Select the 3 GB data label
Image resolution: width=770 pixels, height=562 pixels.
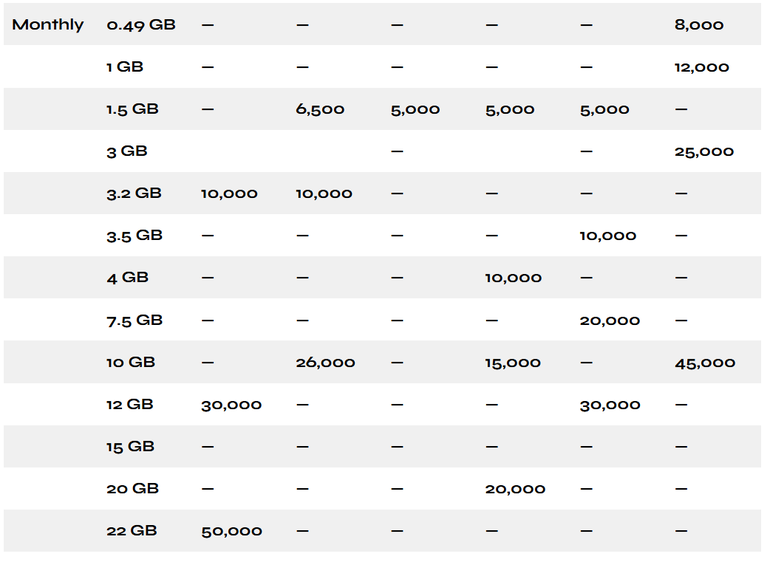[127, 151]
